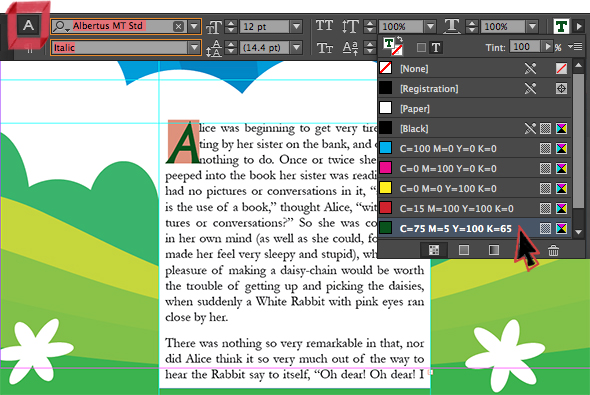
Task: Click the text 'There was nothing so very remarkable'
Action: click(x=264, y=343)
